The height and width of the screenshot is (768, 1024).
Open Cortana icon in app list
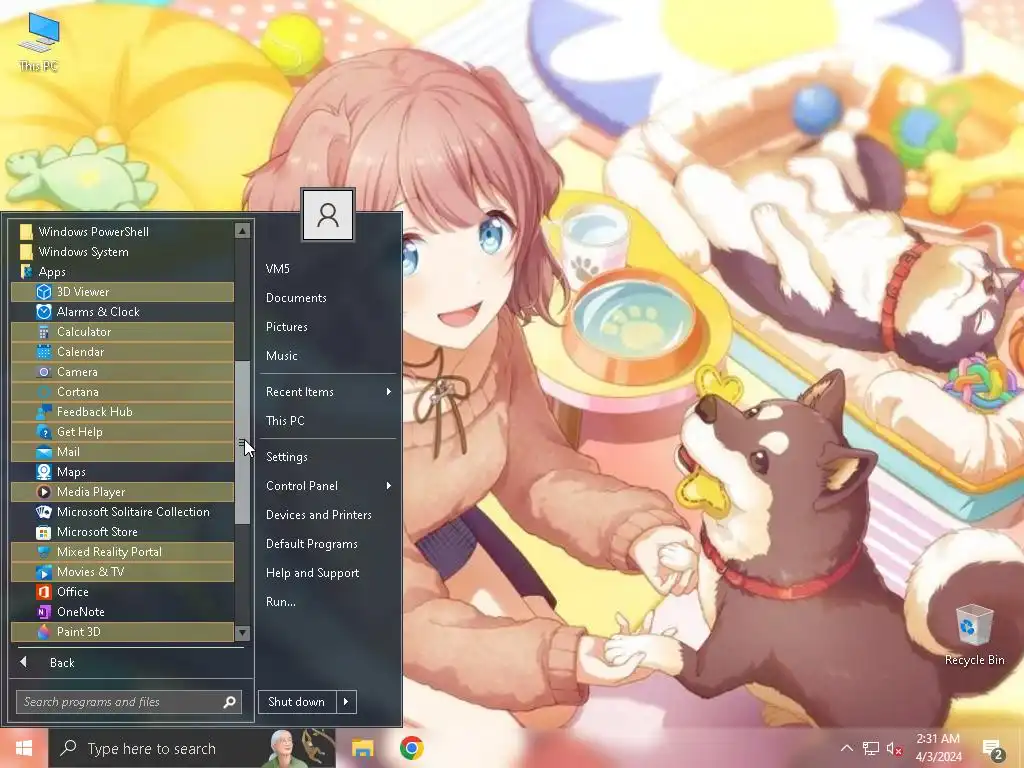pos(44,392)
